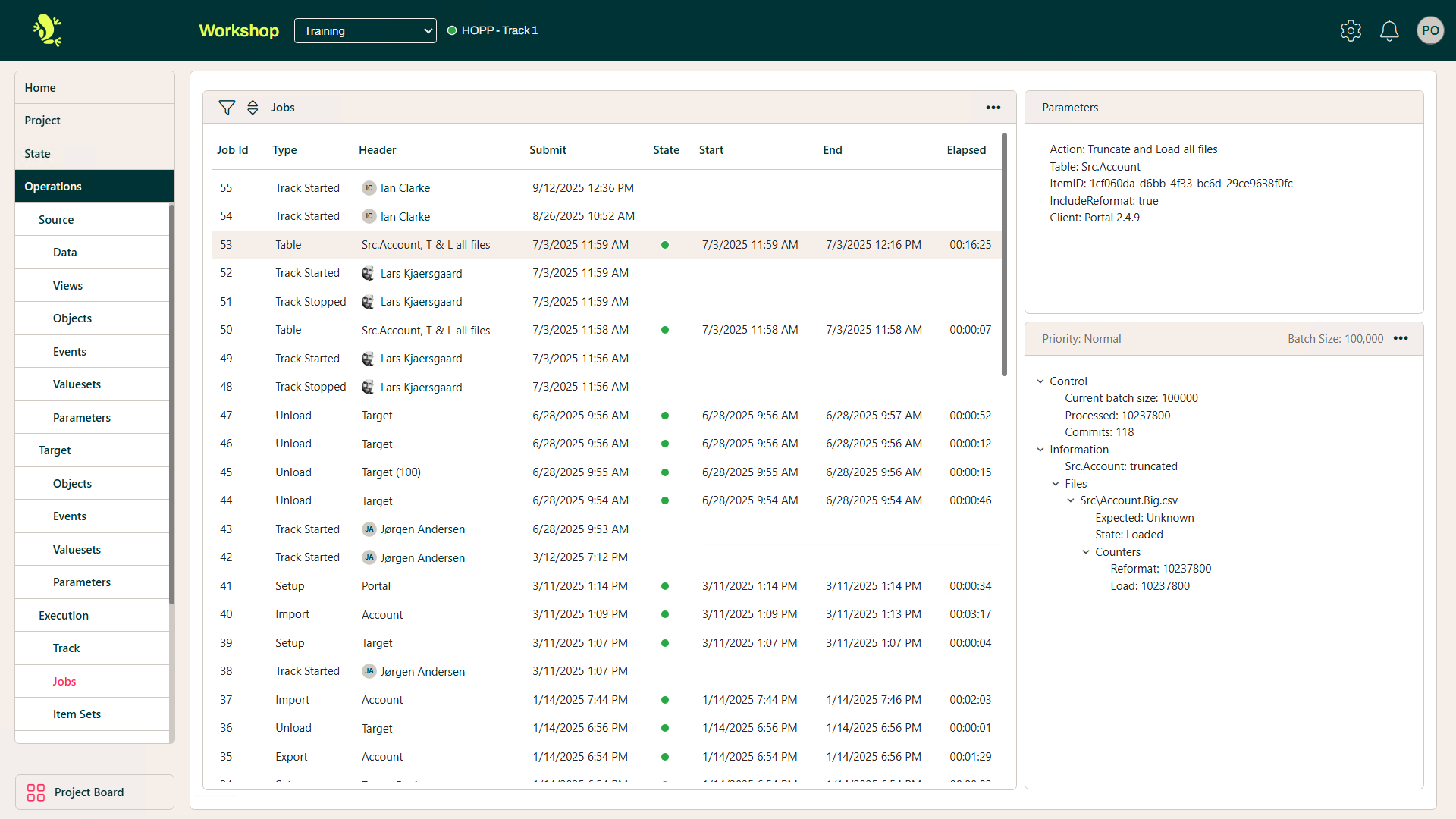Open the Jobs panel three-dots menu
The height and width of the screenshot is (819, 1456).
(x=993, y=108)
